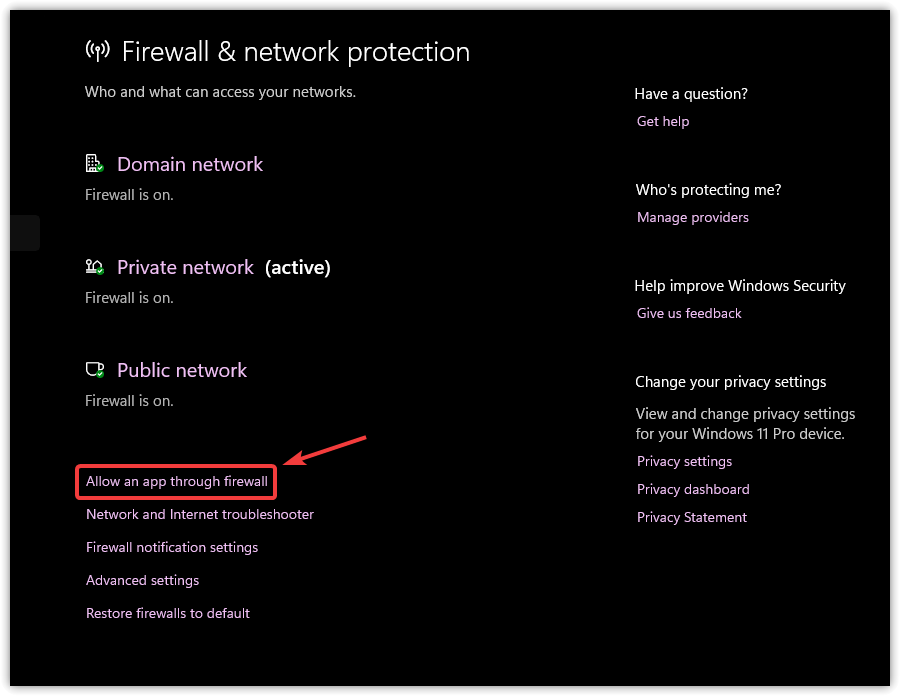900x696 pixels.
Task: Click the Get help link
Action: [663, 121]
